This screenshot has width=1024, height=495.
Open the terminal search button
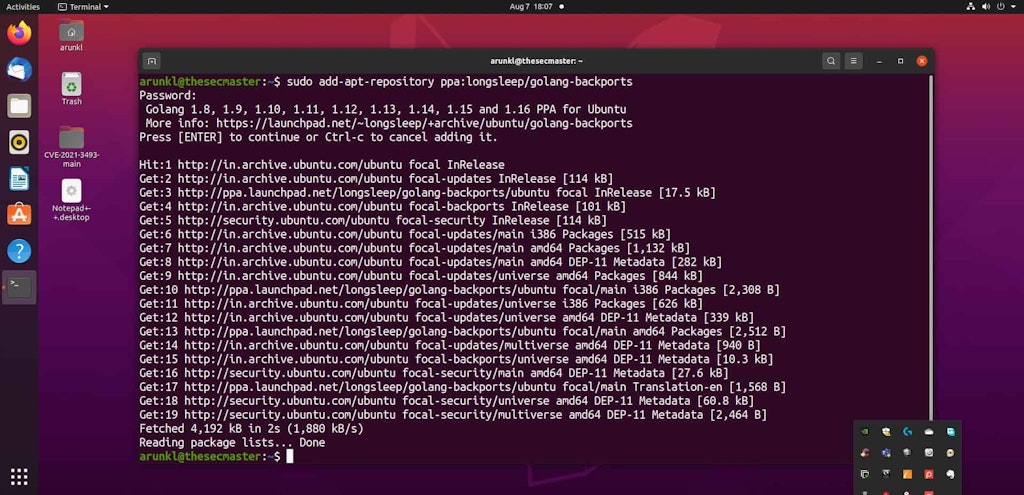(831, 61)
